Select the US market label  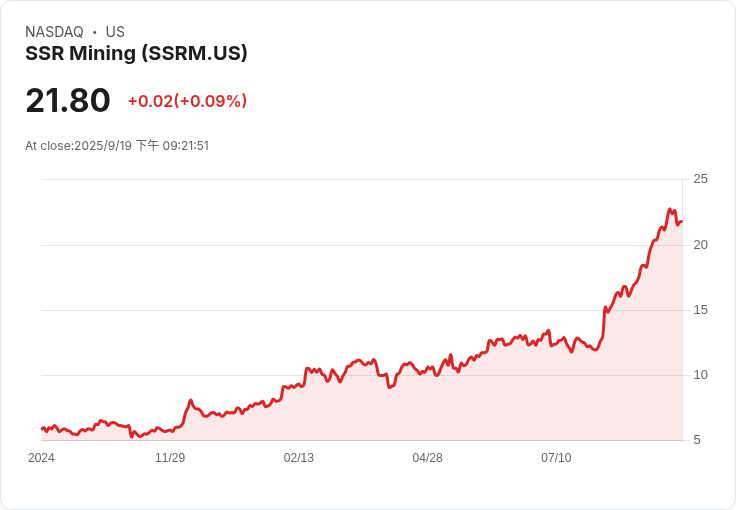(115, 32)
